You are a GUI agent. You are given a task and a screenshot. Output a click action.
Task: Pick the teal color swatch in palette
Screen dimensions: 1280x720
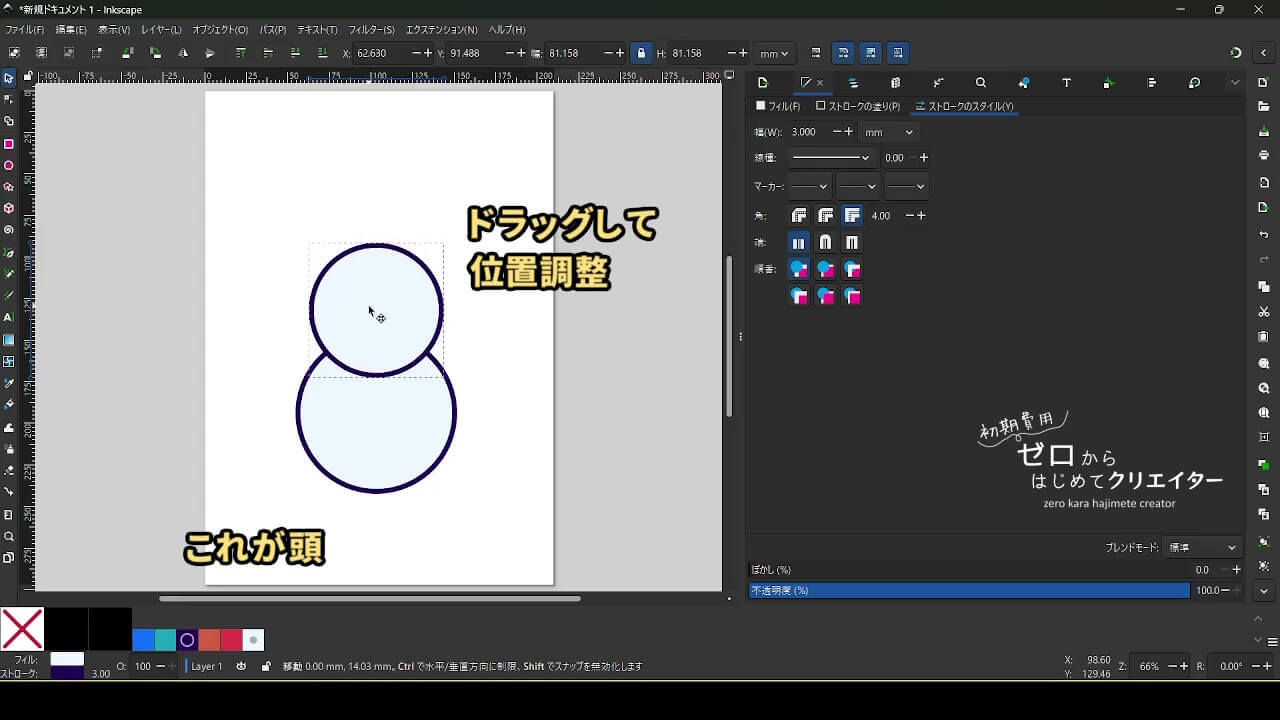pyautogui.click(x=165, y=640)
